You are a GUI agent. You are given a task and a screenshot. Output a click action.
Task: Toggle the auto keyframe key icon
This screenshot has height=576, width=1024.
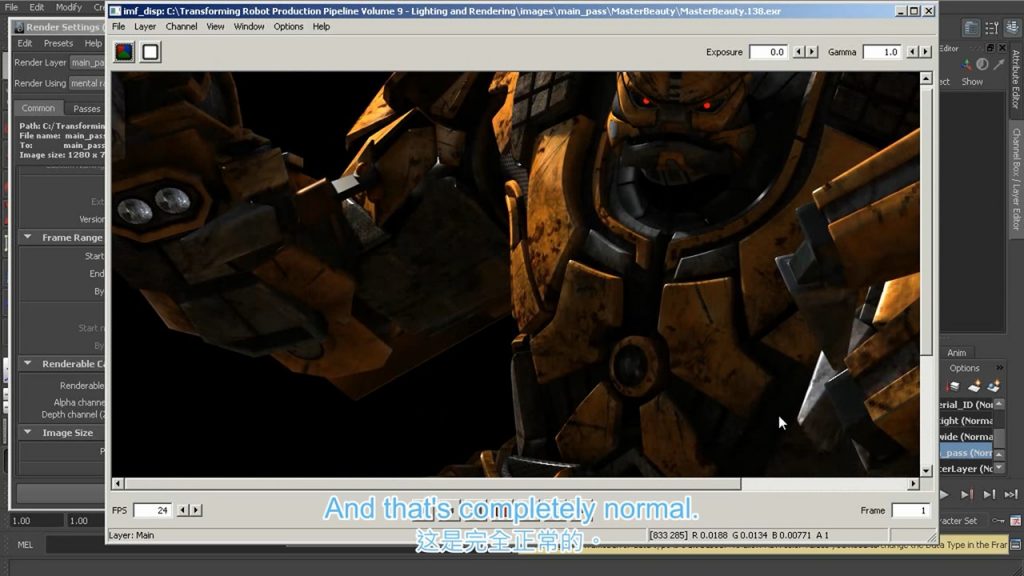pos(998,520)
